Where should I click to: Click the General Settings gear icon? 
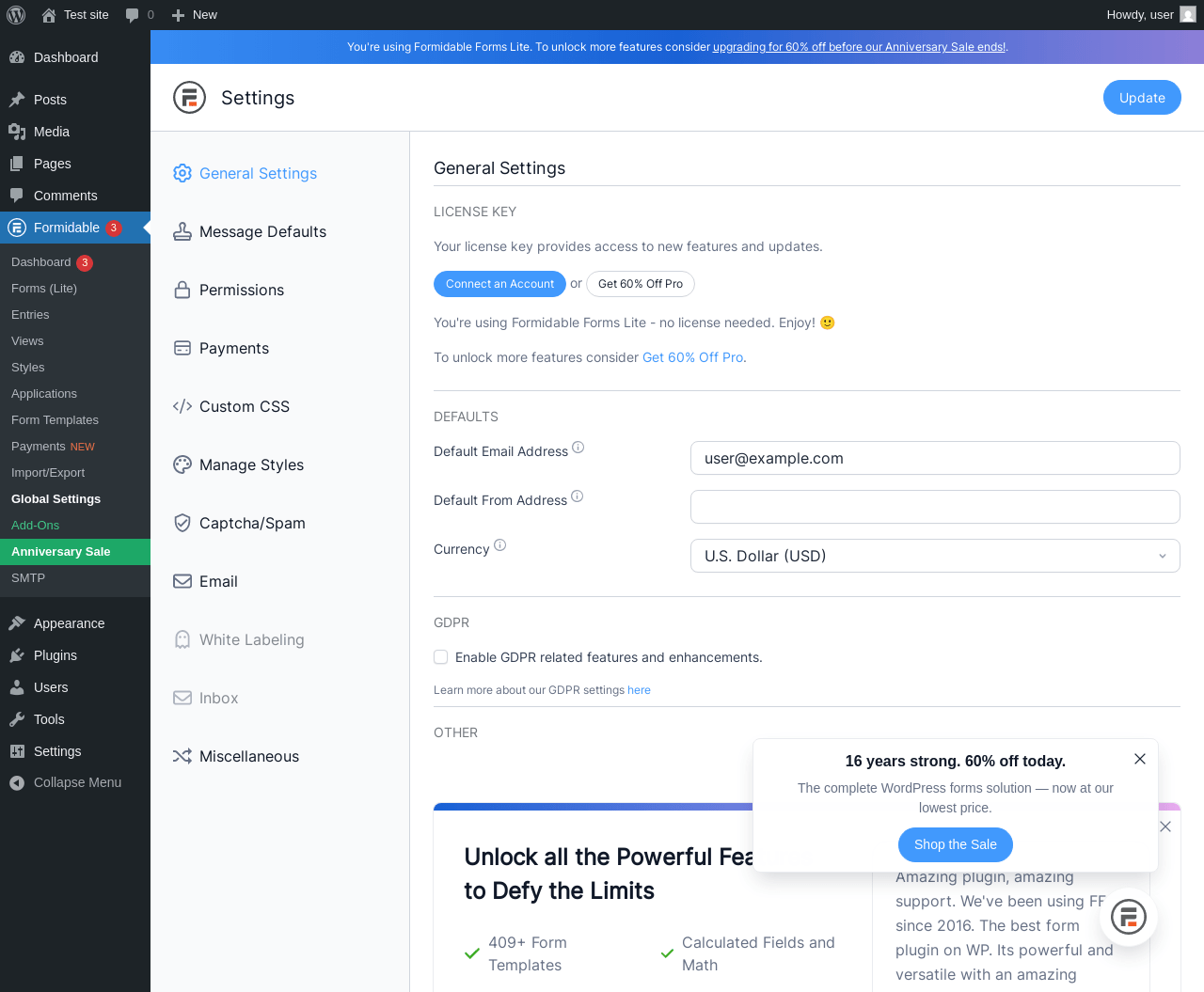182,173
